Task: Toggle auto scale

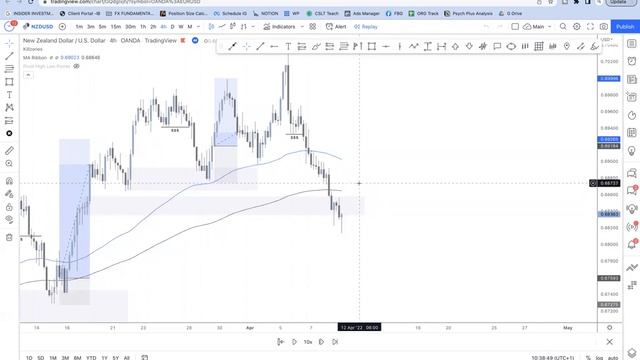Action: [613, 358]
